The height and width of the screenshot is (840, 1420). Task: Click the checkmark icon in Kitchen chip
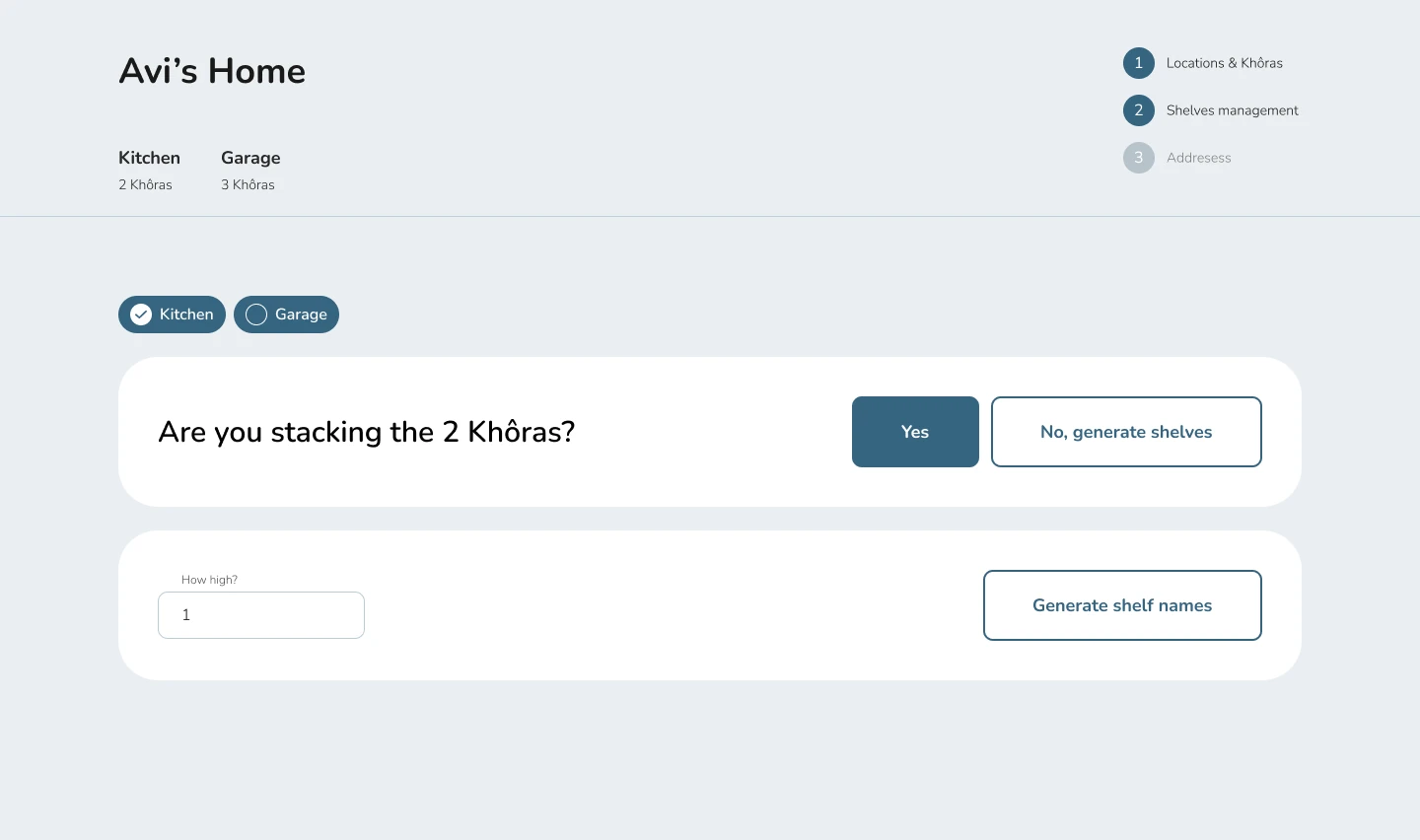pyautogui.click(x=141, y=315)
